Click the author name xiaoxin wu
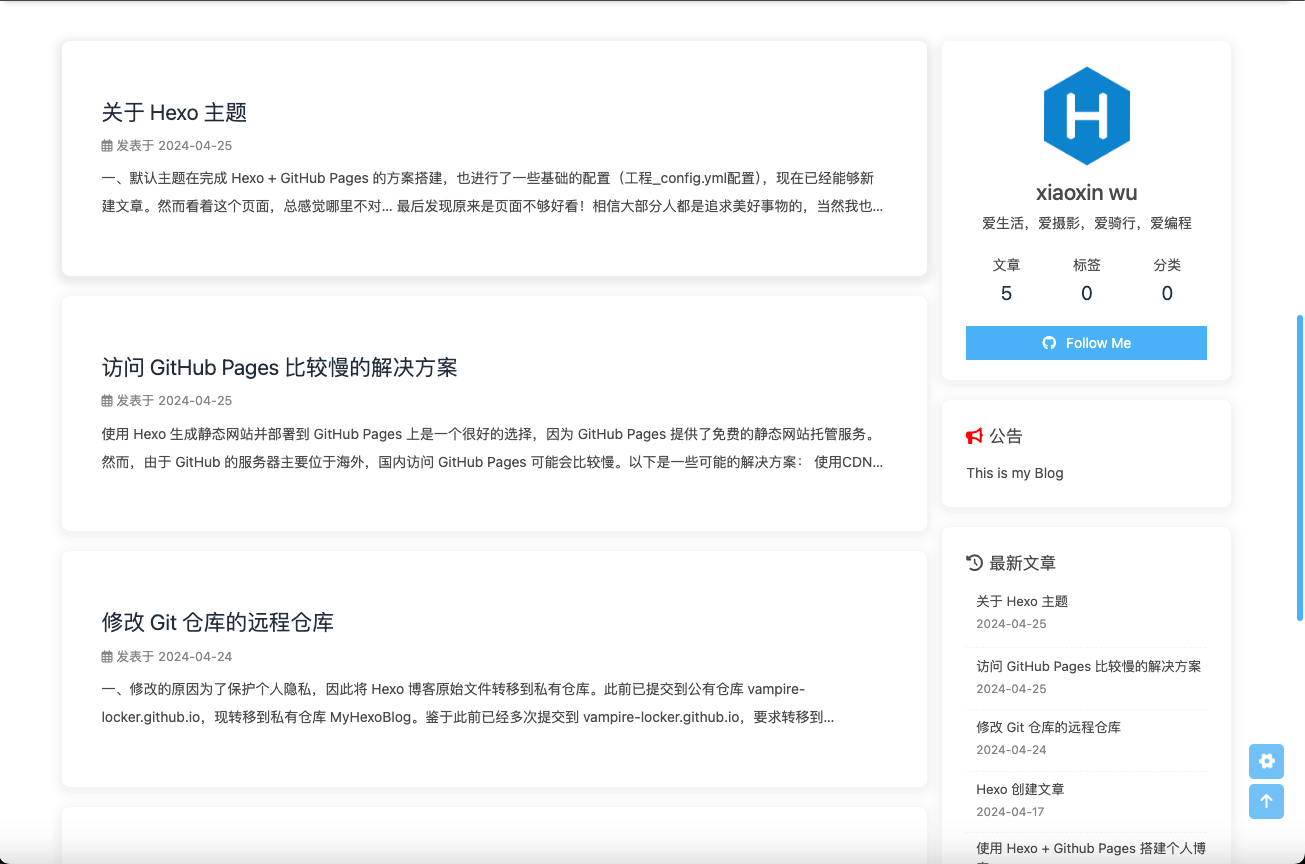 (1086, 193)
